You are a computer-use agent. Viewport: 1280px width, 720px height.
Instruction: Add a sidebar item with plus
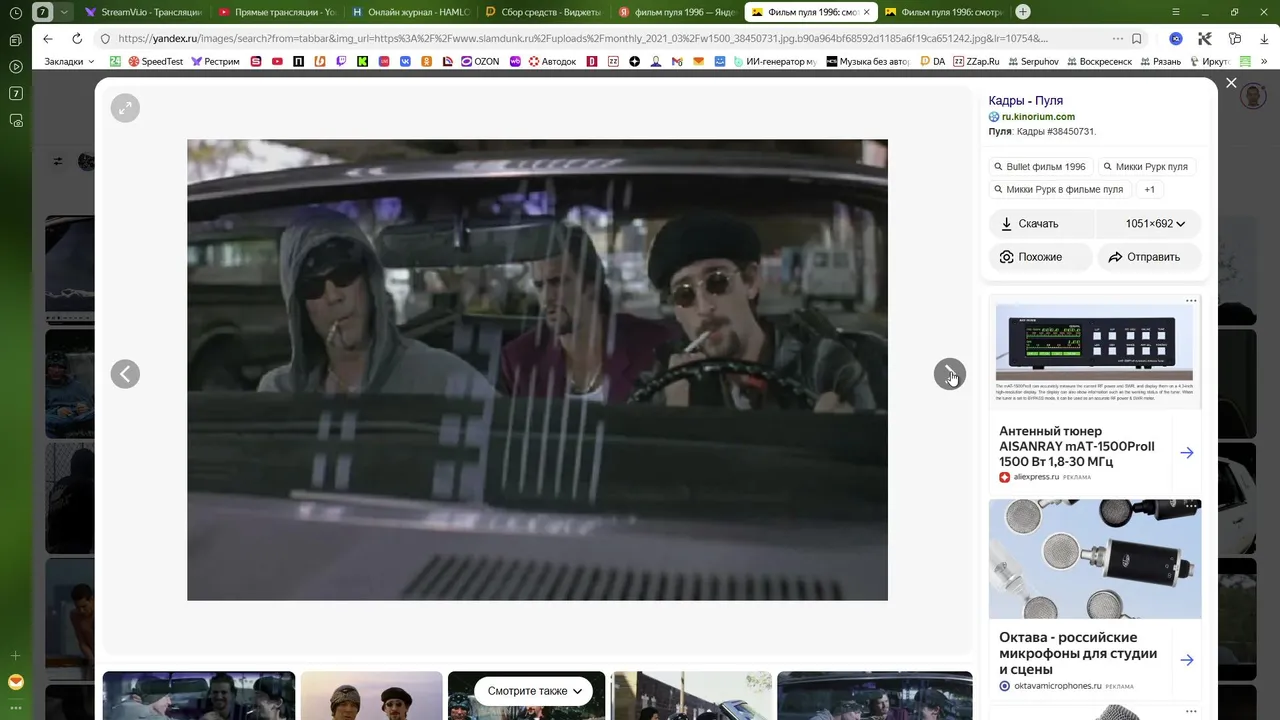(15, 656)
